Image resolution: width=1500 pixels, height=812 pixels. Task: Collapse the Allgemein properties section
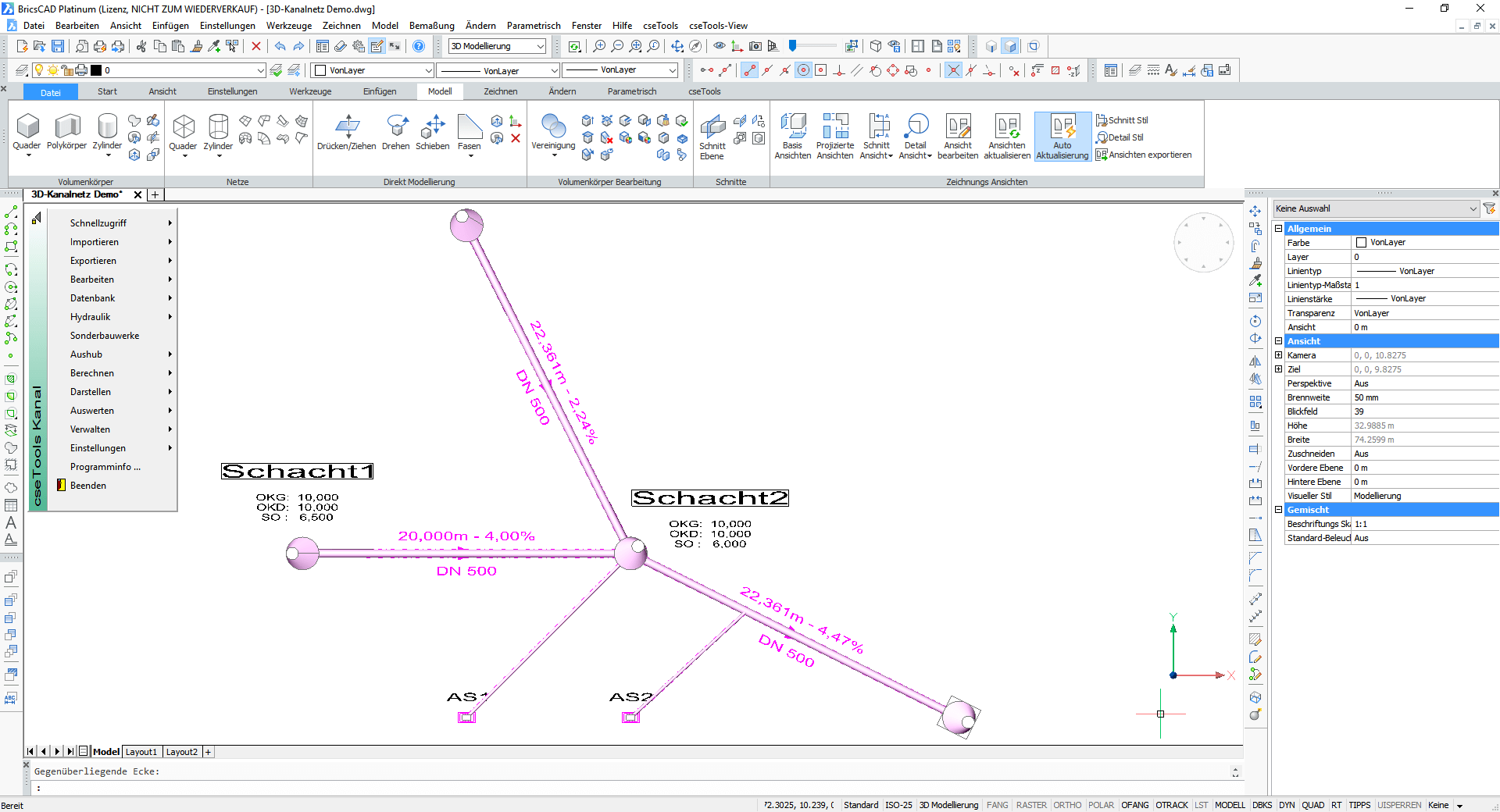(x=1279, y=229)
